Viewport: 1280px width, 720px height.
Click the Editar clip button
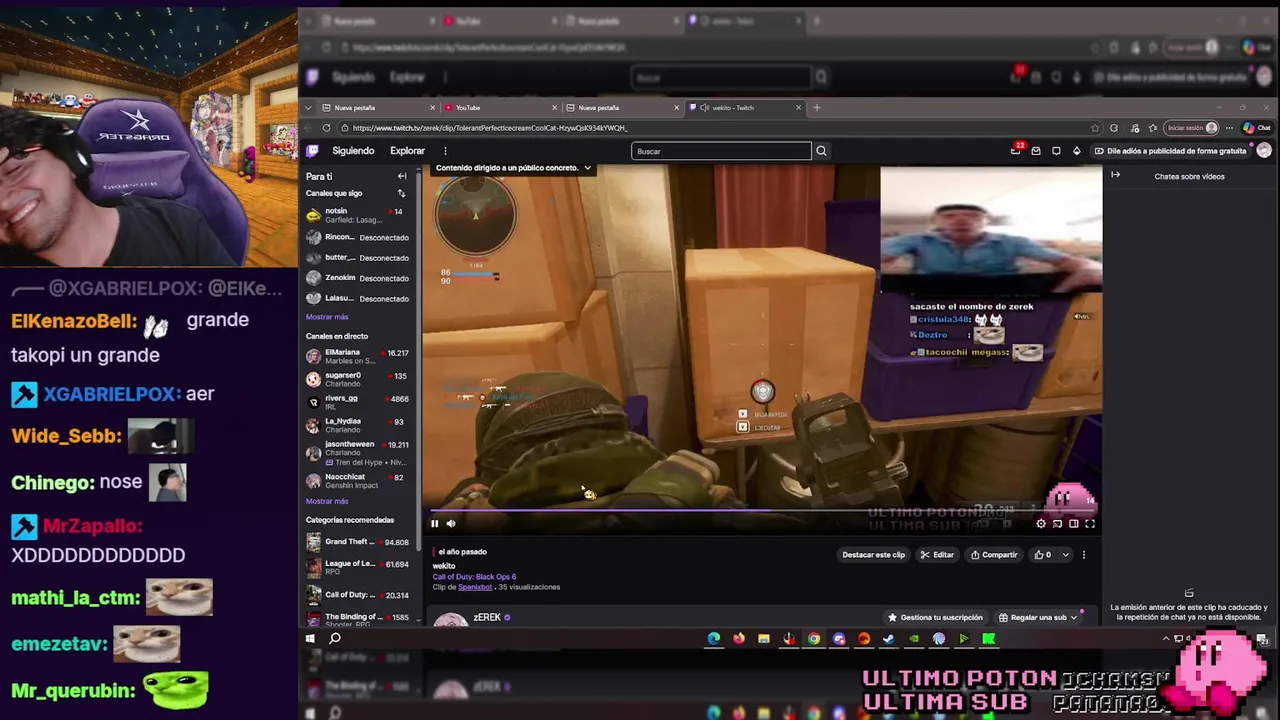coord(937,555)
